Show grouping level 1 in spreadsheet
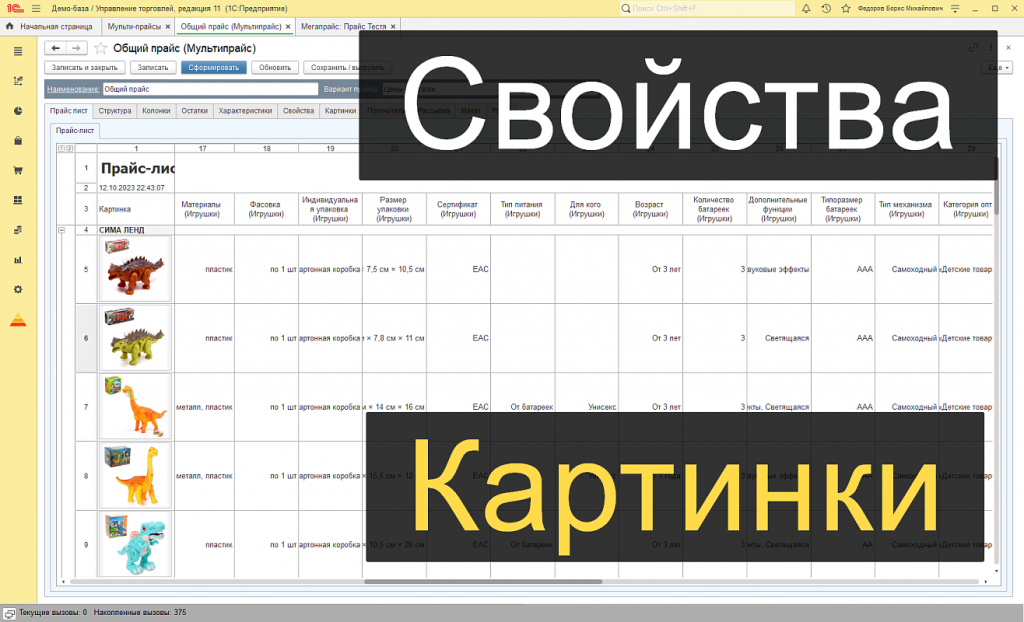This screenshot has width=1024, height=622. point(61,148)
